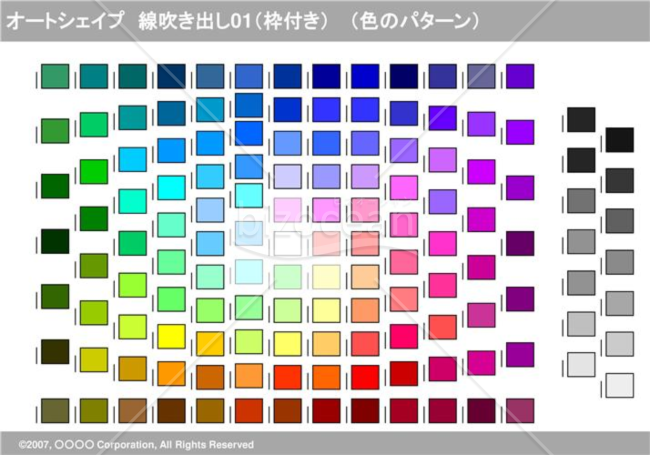Choose the darkest plum swatch in rightmost color column

[x=520, y=244]
